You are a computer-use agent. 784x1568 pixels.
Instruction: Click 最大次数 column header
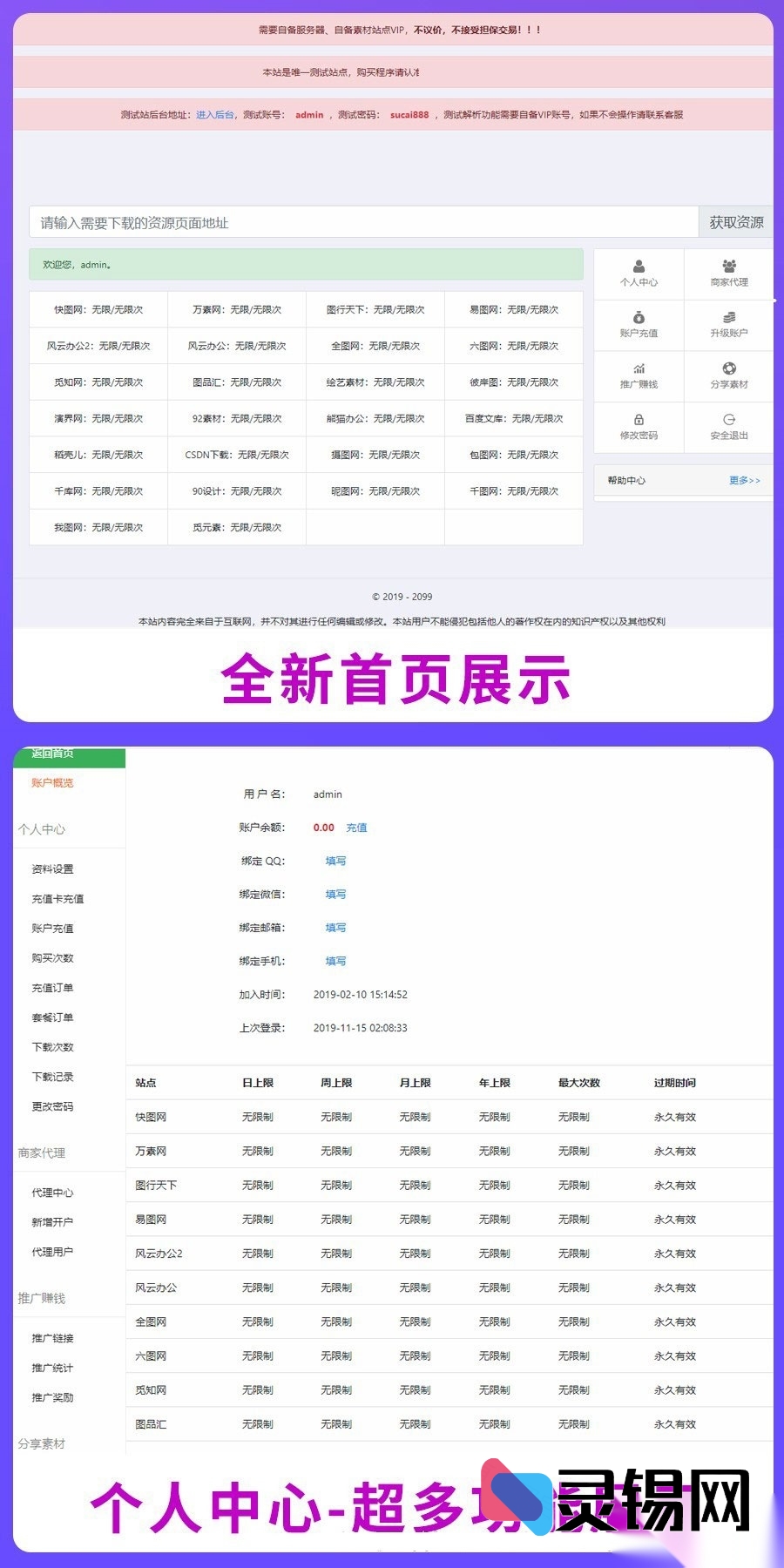click(x=579, y=1082)
